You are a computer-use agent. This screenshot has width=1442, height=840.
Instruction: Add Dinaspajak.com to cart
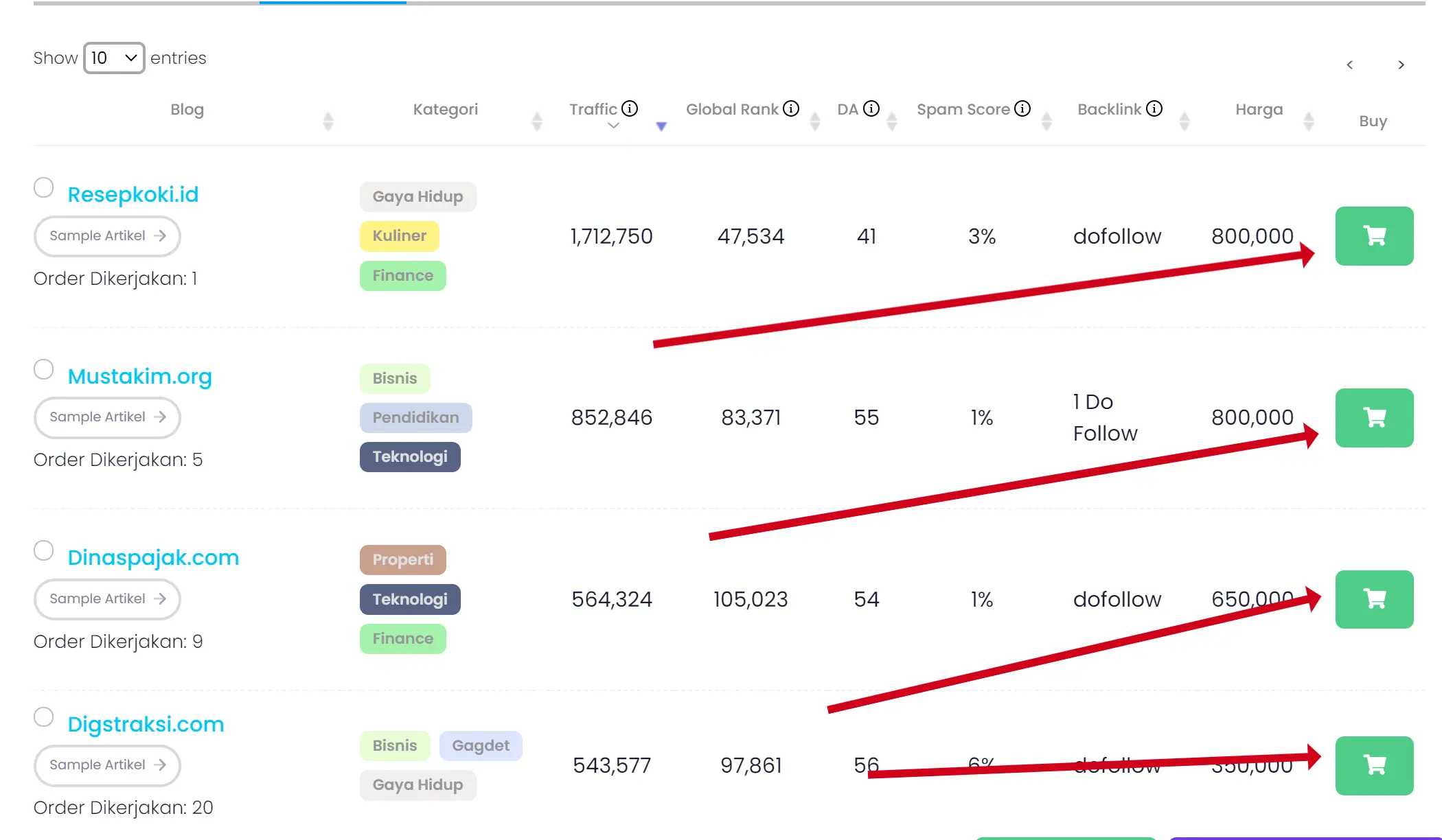[x=1374, y=599]
